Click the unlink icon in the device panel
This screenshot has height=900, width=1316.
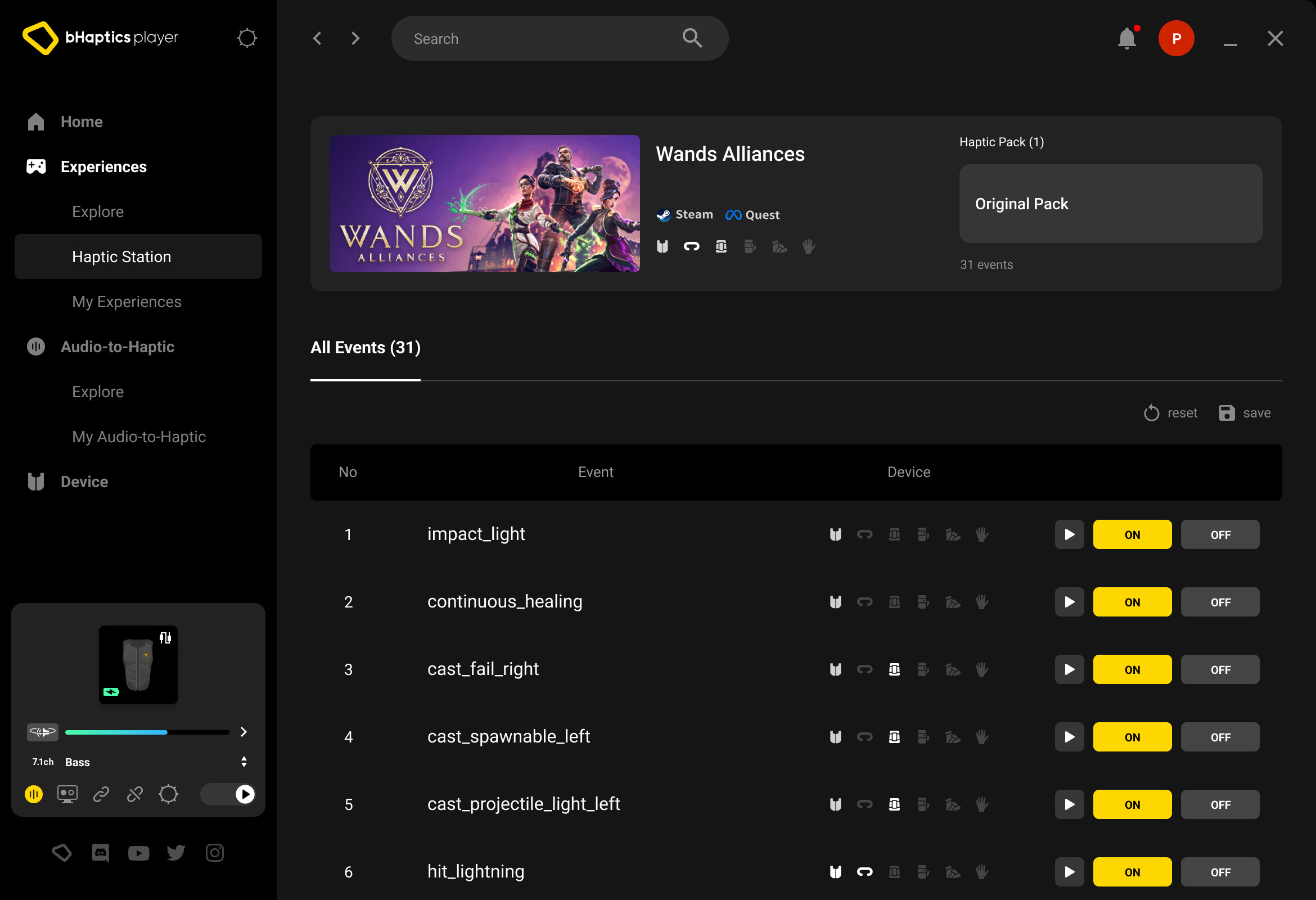135,794
